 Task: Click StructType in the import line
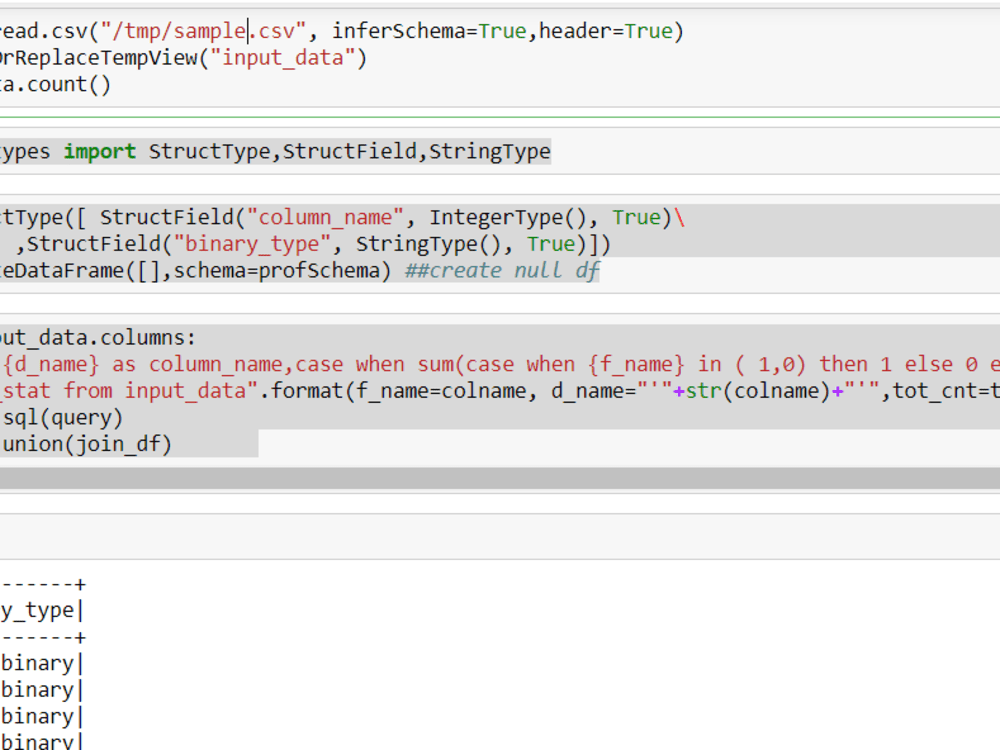pos(210,152)
